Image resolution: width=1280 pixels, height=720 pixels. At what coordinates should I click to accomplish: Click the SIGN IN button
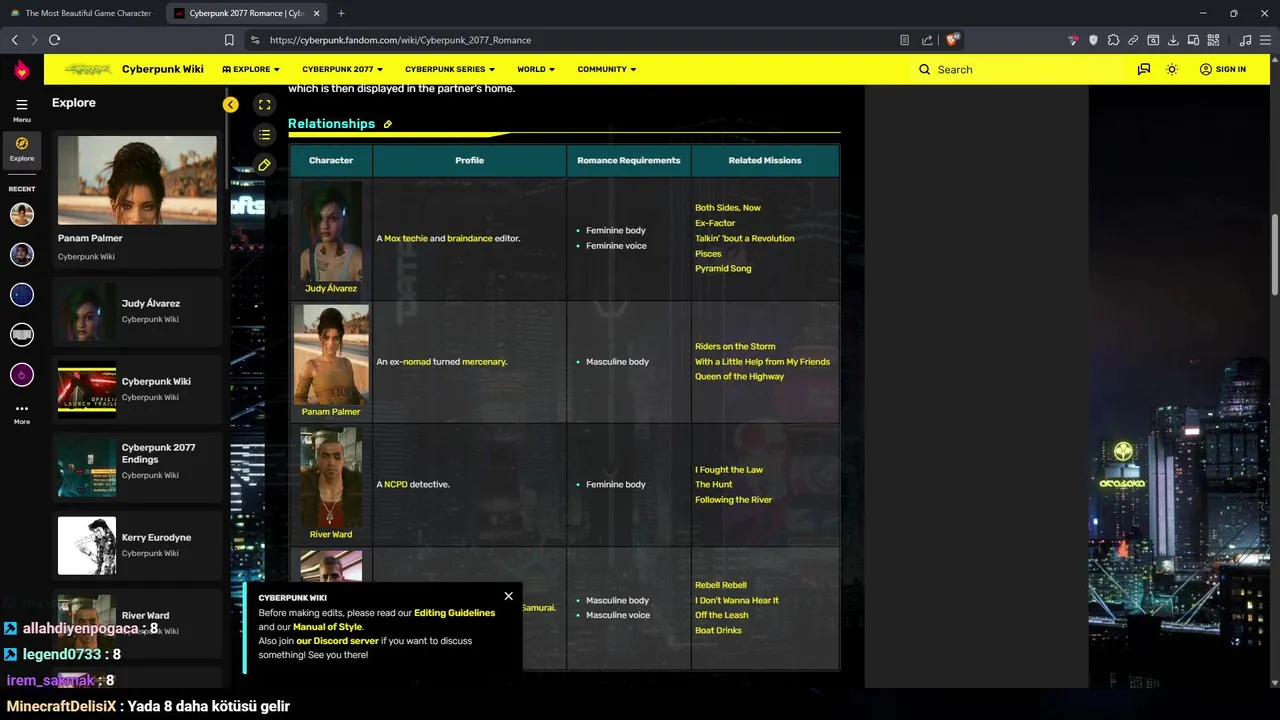pyautogui.click(x=1222, y=69)
